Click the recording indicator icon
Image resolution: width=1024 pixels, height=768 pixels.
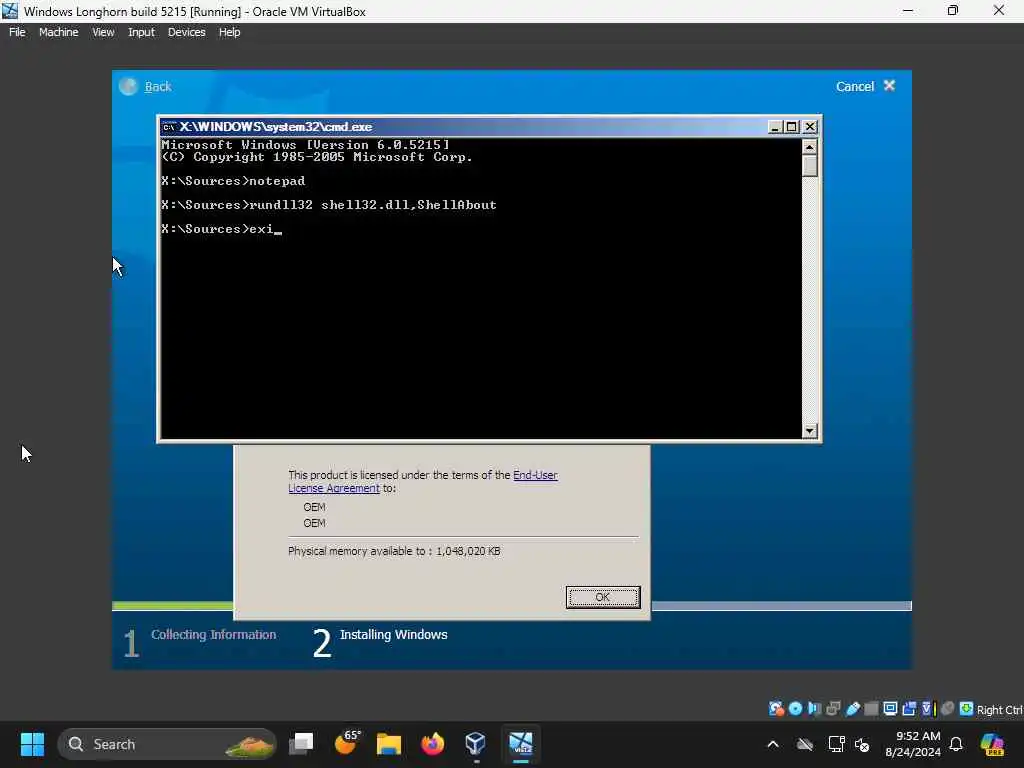(909, 709)
